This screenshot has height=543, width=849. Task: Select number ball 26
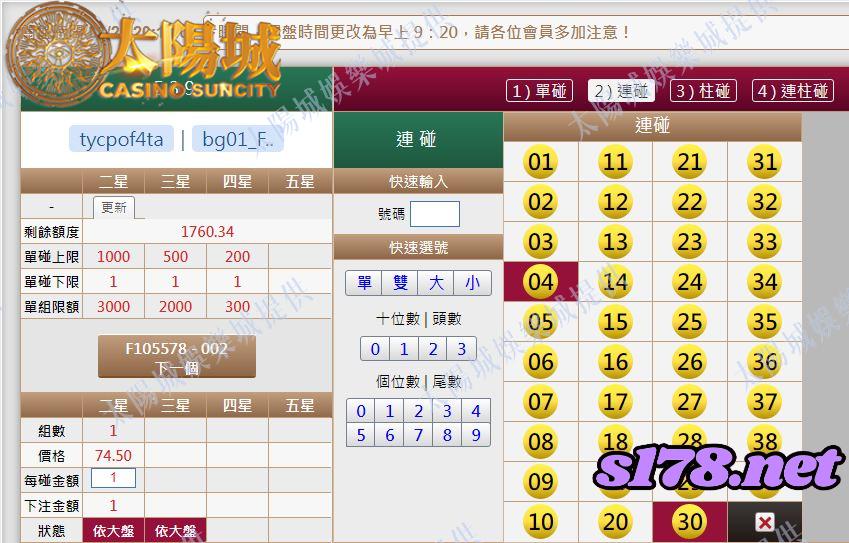point(689,362)
